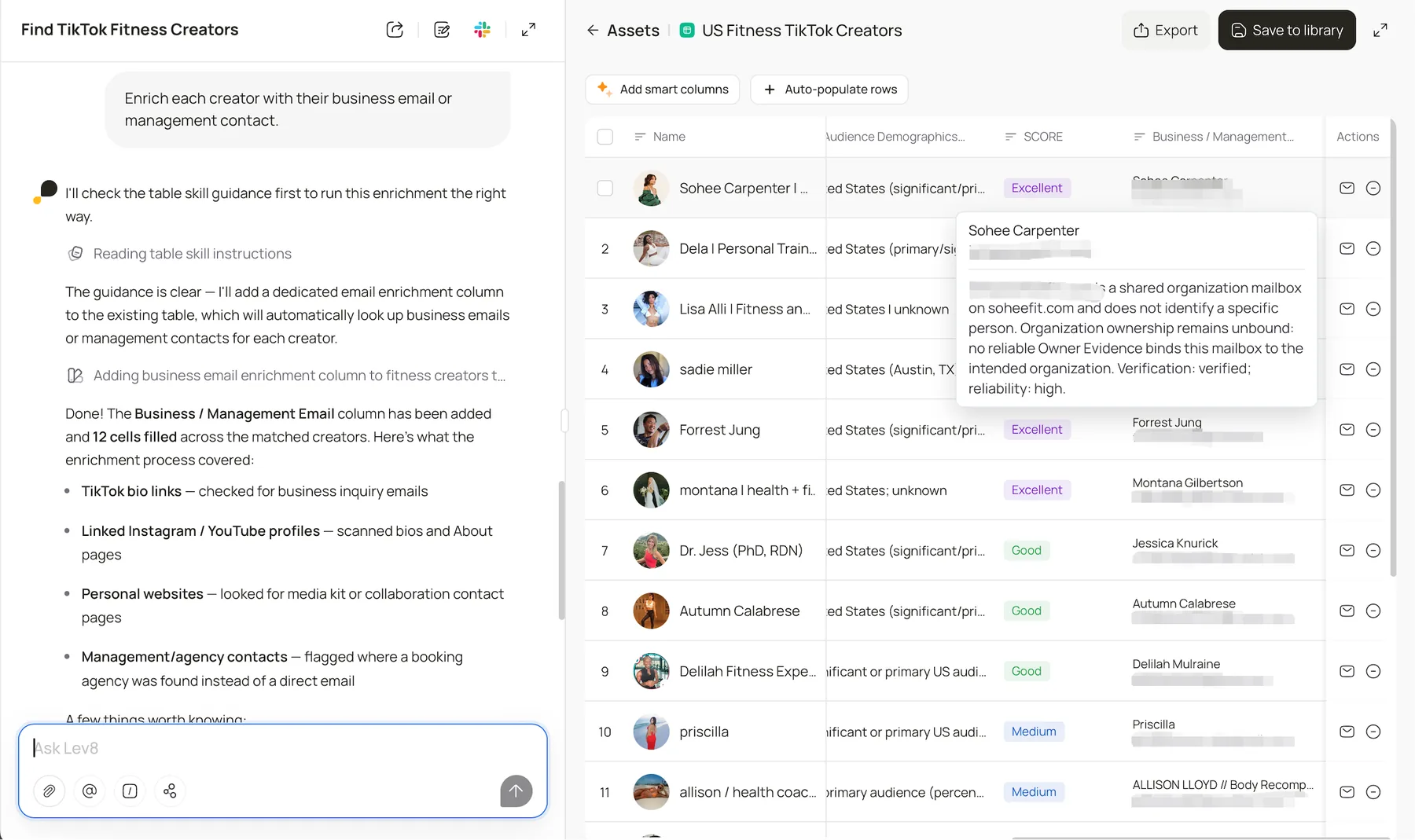This screenshot has width=1415, height=840.
Task: Click the slash command icon
Action: [130, 790]
